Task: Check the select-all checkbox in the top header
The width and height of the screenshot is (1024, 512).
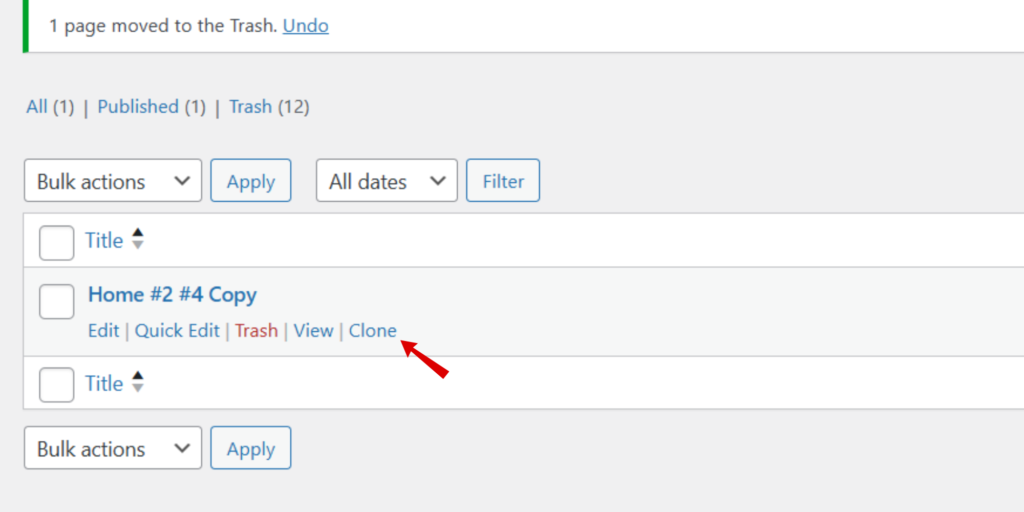Action: pyautogui.click(x=57, y=243)
